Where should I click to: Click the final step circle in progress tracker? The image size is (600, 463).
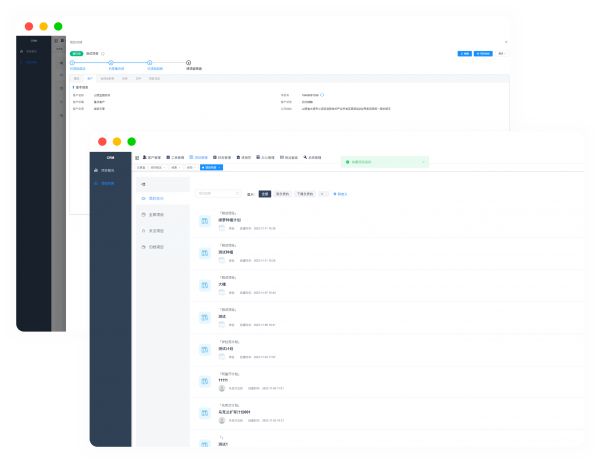tap(188, 63)
